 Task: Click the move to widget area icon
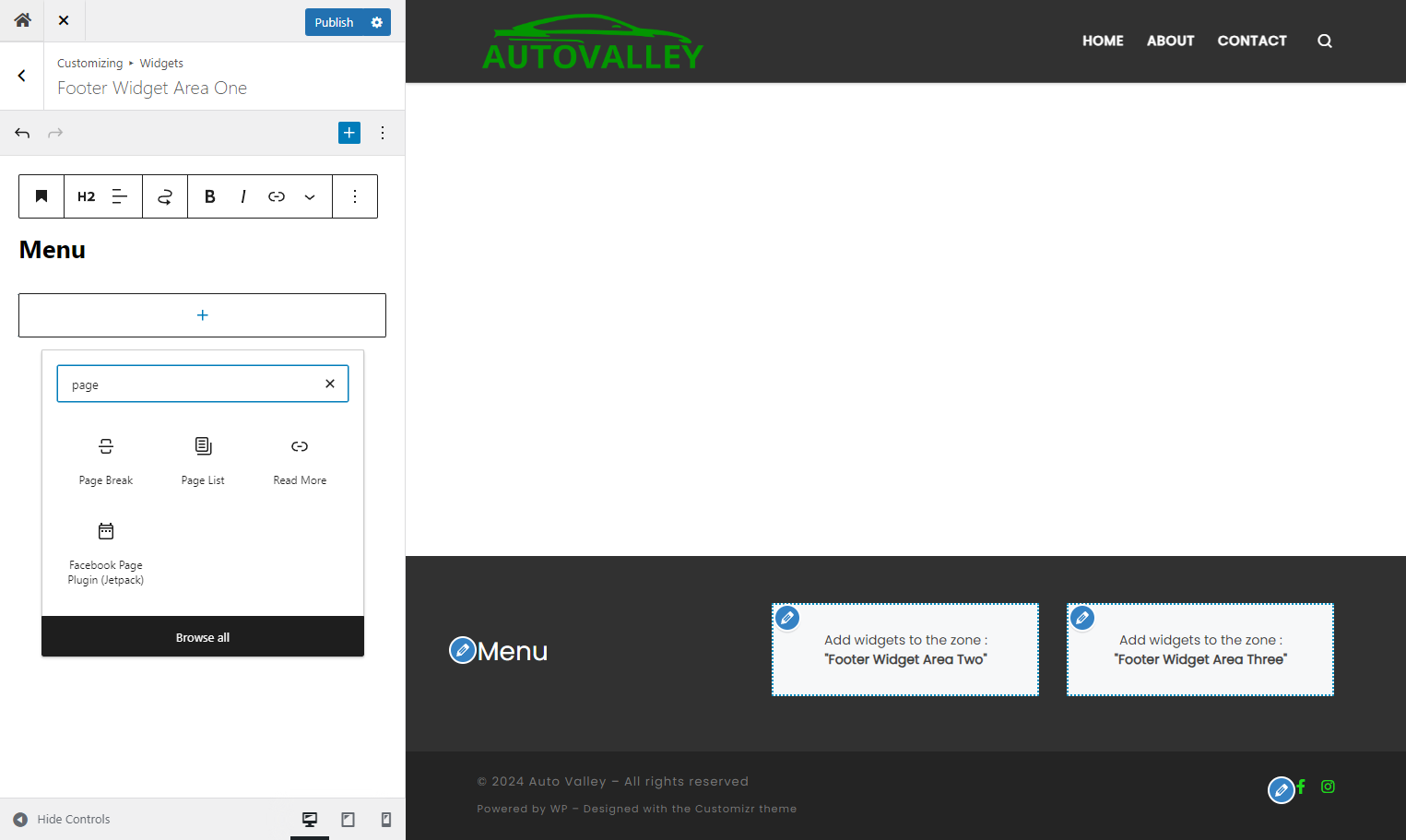[165, 196]
